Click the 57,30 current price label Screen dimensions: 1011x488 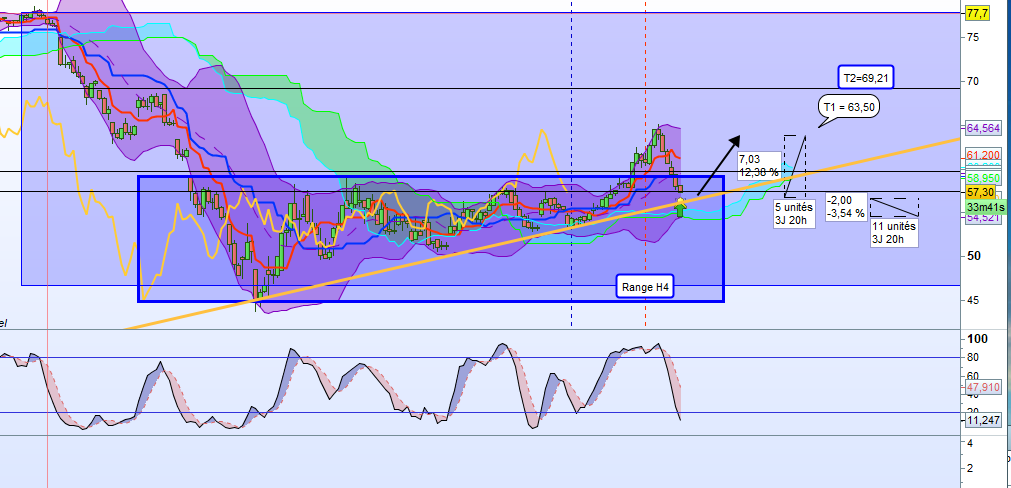(981, 192)
